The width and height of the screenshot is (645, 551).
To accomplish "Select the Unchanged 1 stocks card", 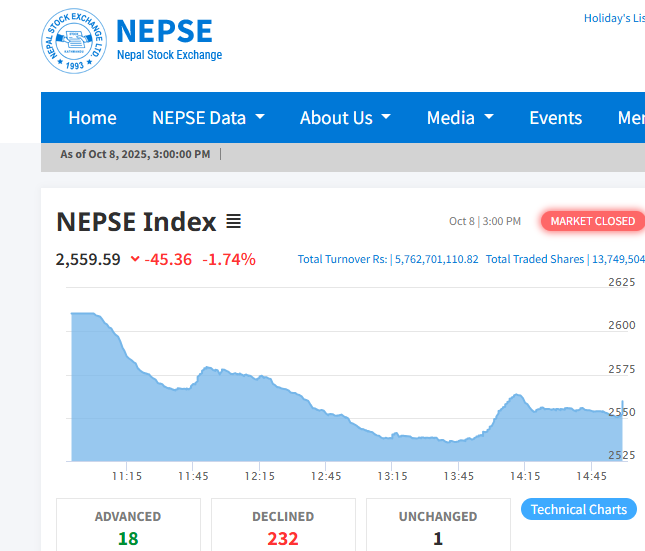I will pyautogui.click(x=438, y=528).
